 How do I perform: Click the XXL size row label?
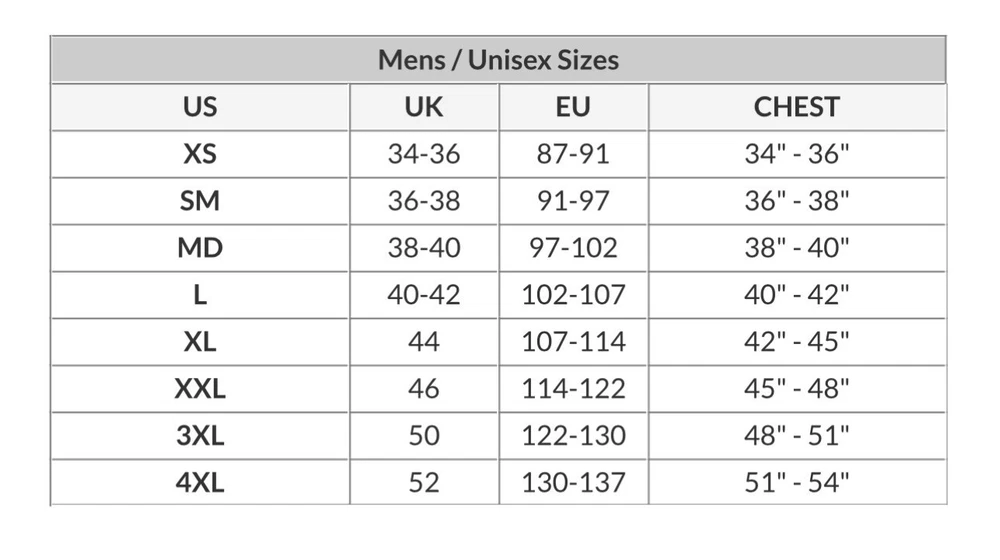tap(200, 389)
